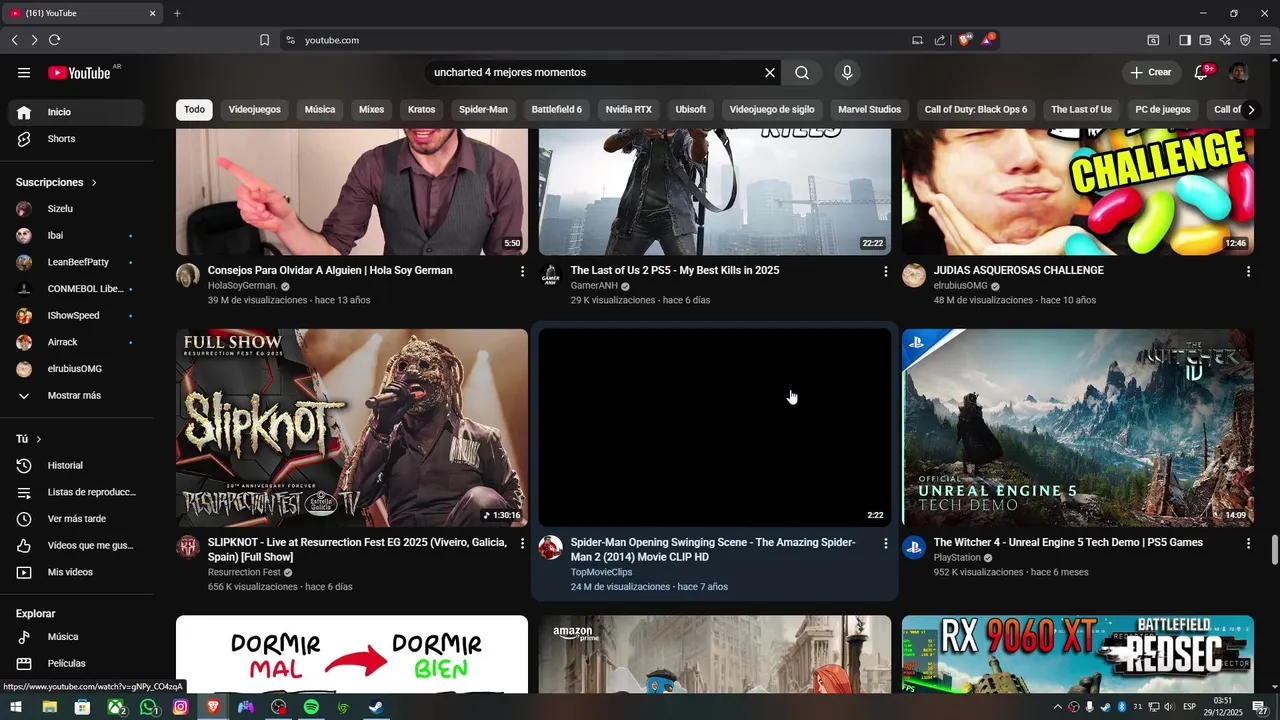Select the Todo filter chip
The width and height of the screenshot is (1280, 720).
(194, 110)
